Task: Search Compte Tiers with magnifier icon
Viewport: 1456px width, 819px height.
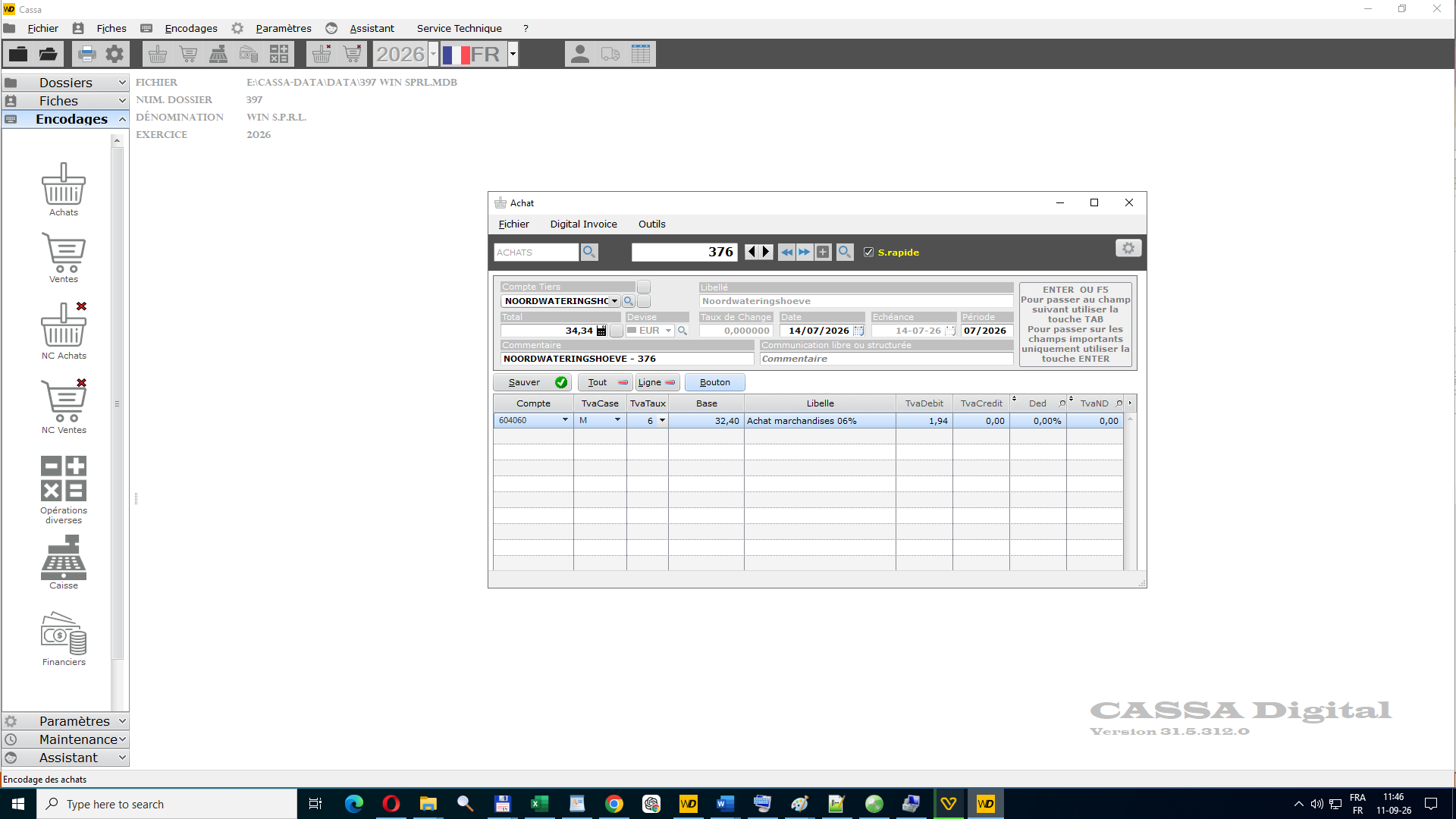Action: pos(628,301)
